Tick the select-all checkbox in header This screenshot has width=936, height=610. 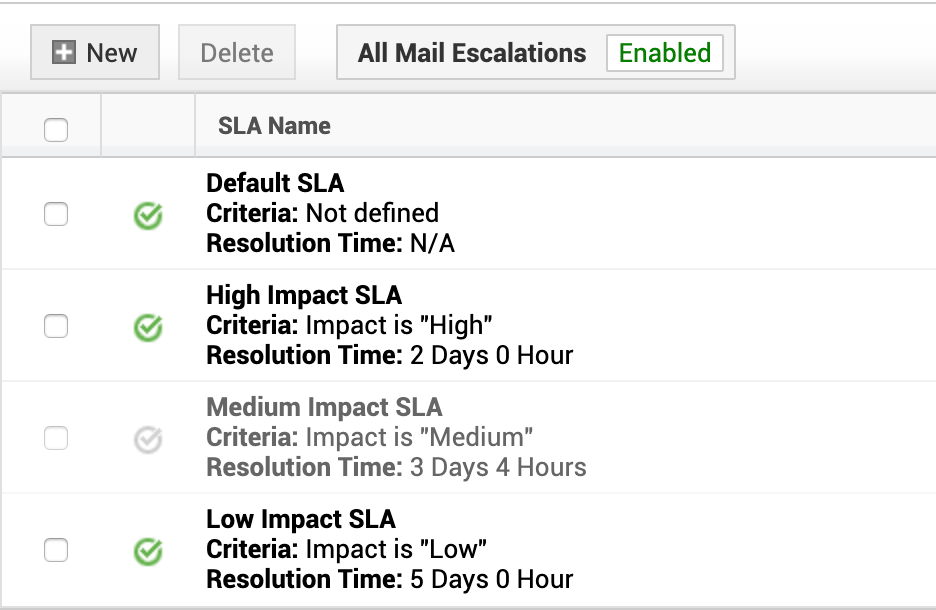point(56,129)
